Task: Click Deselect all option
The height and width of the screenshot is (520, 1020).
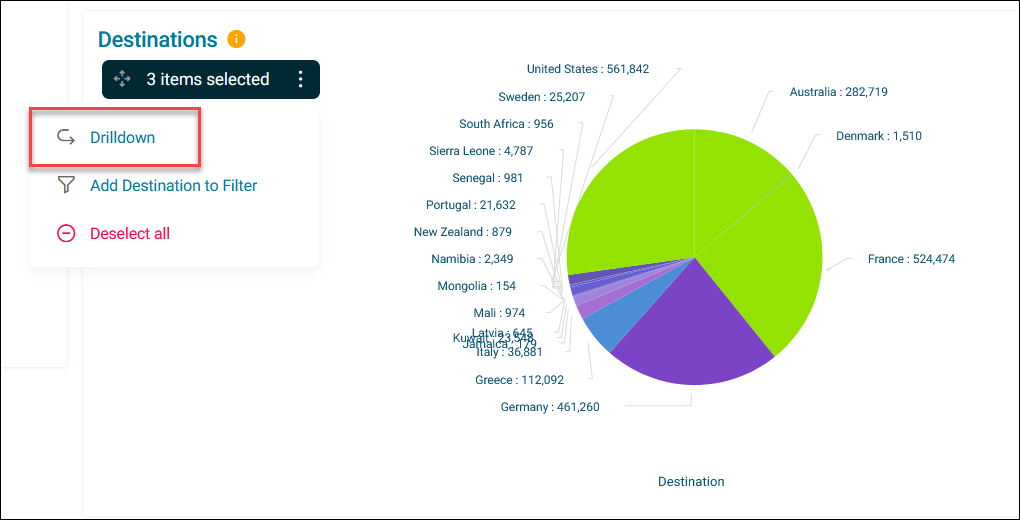Action: tap(130, 233)
